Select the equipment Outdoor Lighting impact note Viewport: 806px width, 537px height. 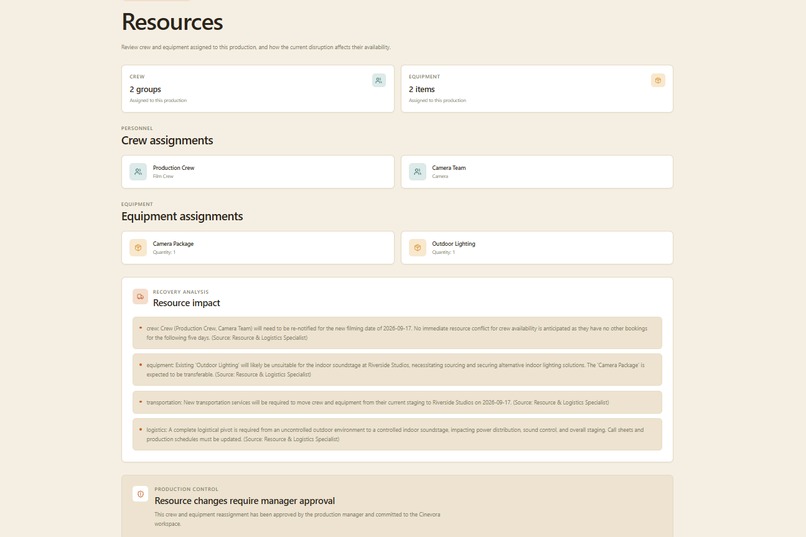pyautogui.click(x=397, y=369)
